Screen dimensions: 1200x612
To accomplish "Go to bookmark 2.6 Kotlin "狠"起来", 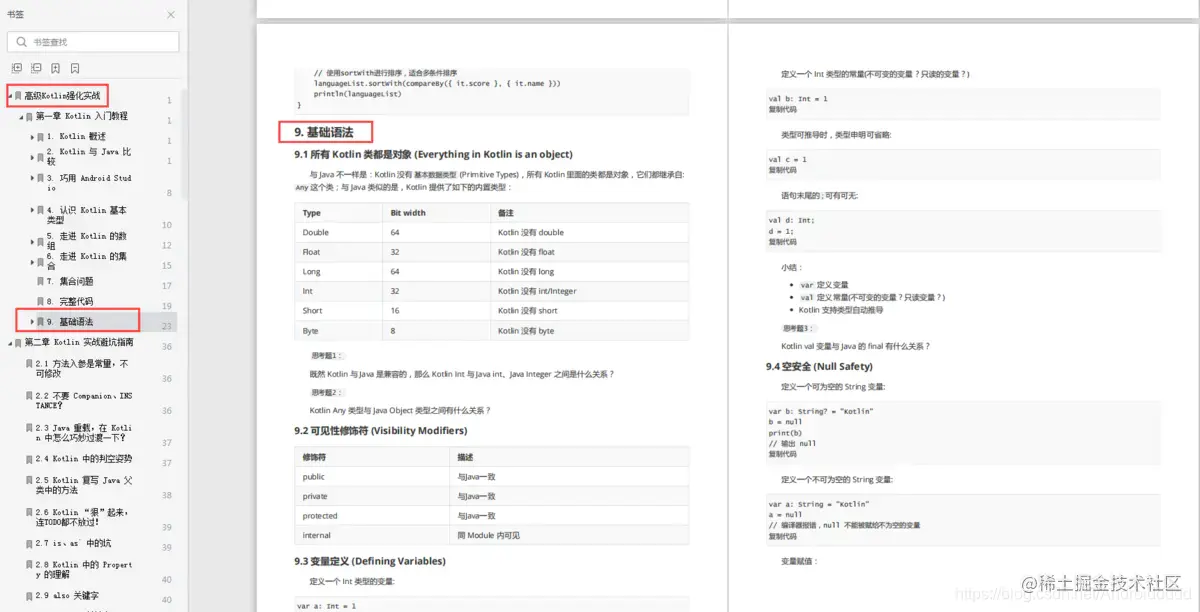I will point(82,517).
